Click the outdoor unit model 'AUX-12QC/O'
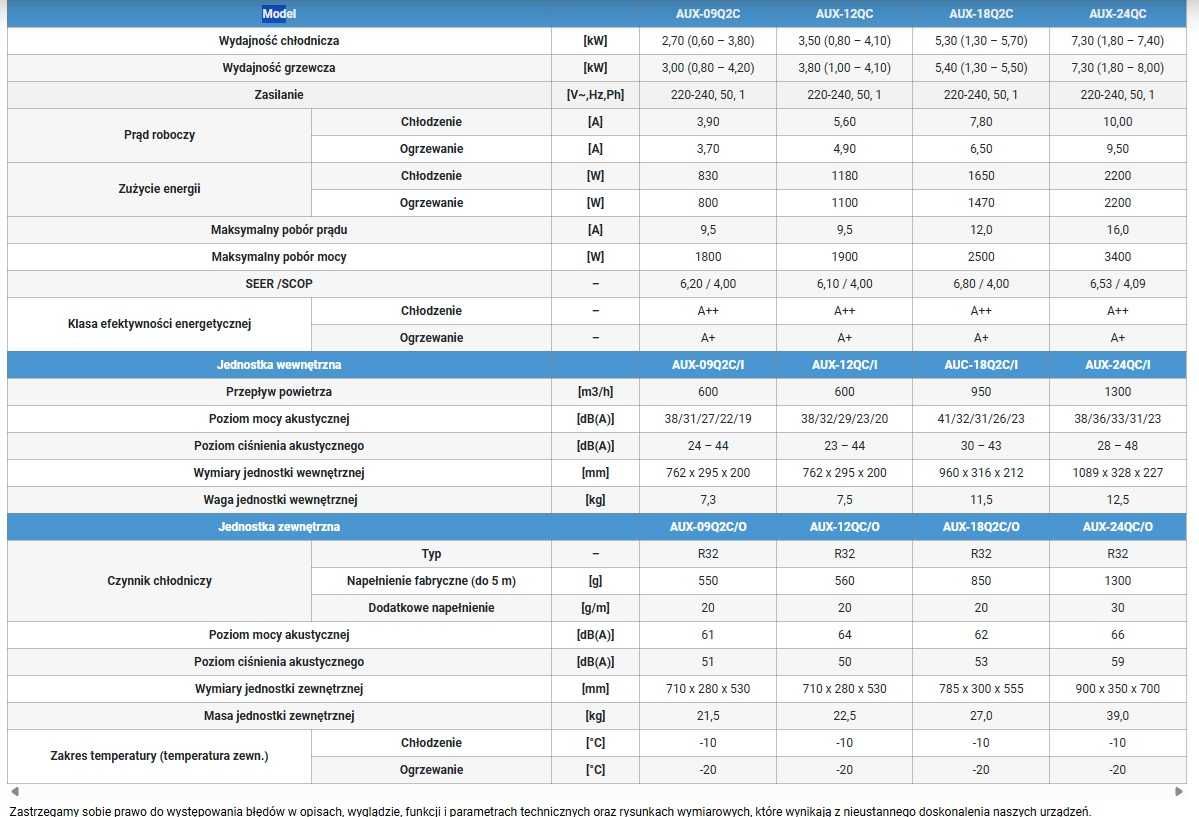The width and height of the screenshot is (1199, 817). (844, 527)
